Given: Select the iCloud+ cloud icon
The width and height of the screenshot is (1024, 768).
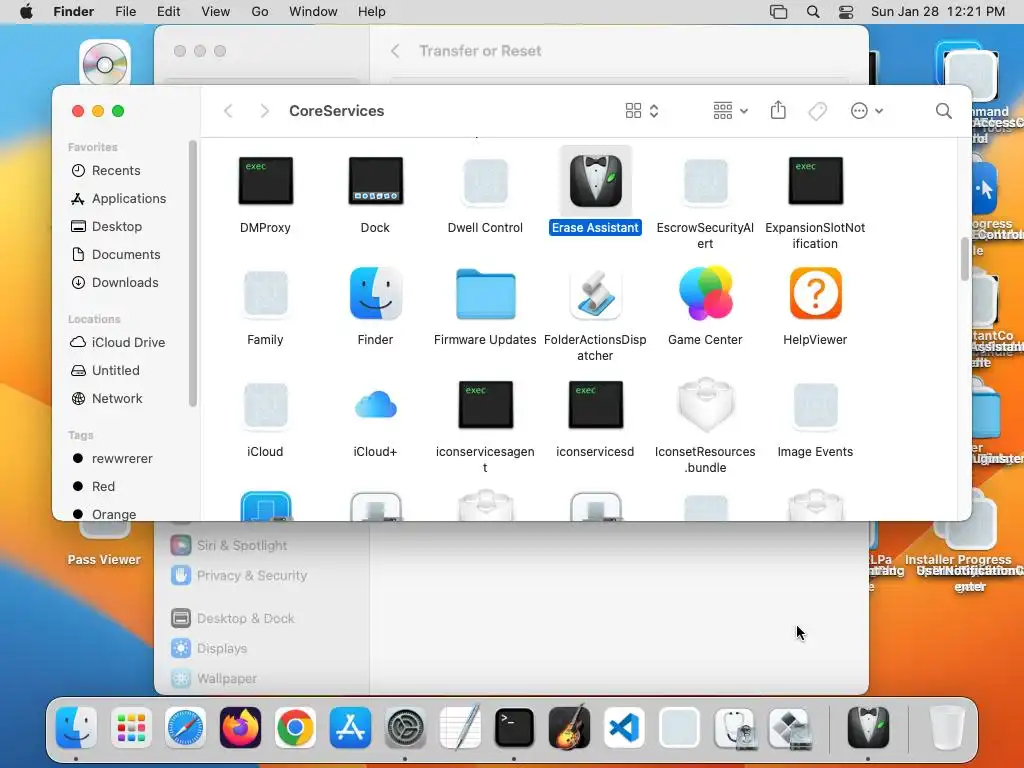Looking at the screenshot, I should tap(376, 405).
